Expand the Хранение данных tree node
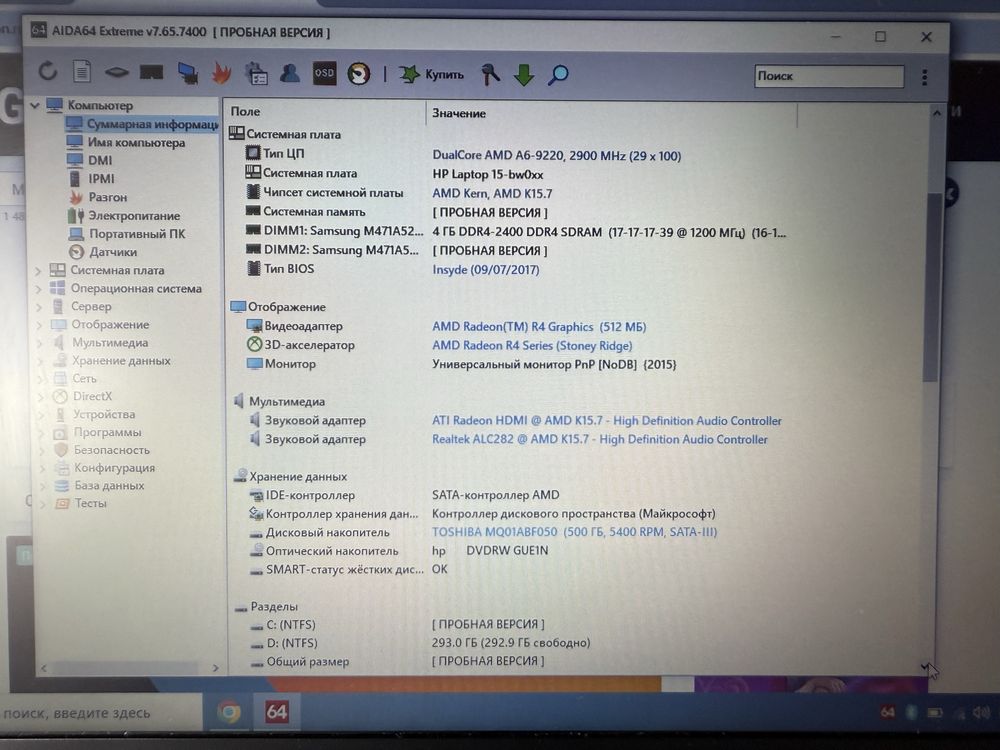Viewport: 1000px width, 750px height. [41, 361]
